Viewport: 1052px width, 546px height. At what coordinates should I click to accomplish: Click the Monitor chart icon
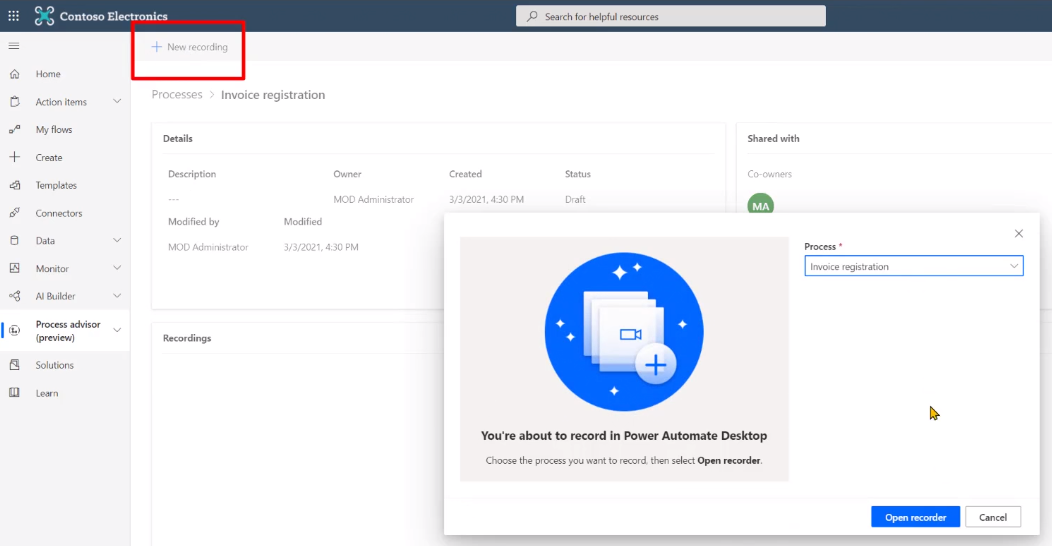[x=15, y=268]
